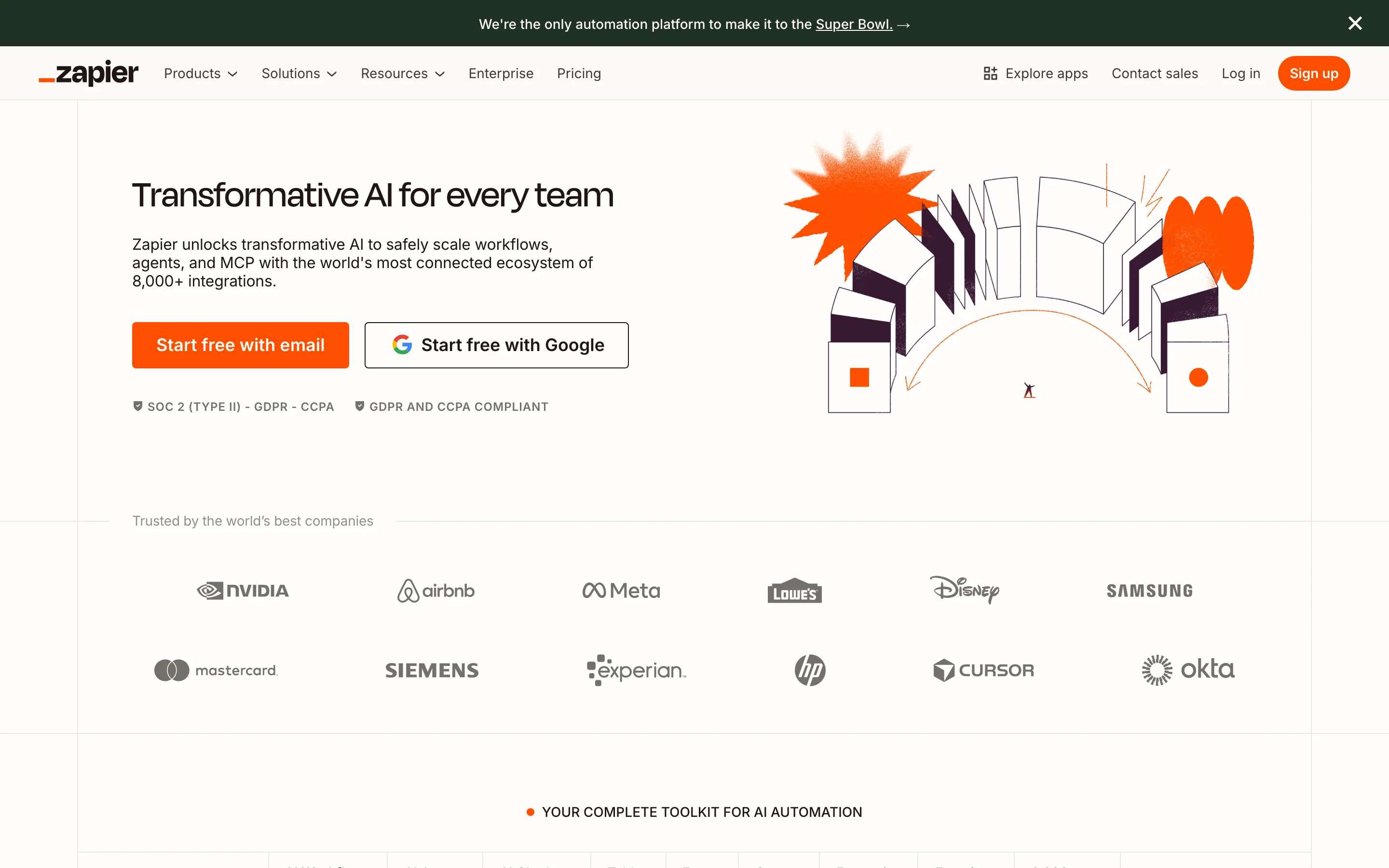Viewport: 1389px width, 868px height.
Task: Select the HP logo
Action: 809,670
